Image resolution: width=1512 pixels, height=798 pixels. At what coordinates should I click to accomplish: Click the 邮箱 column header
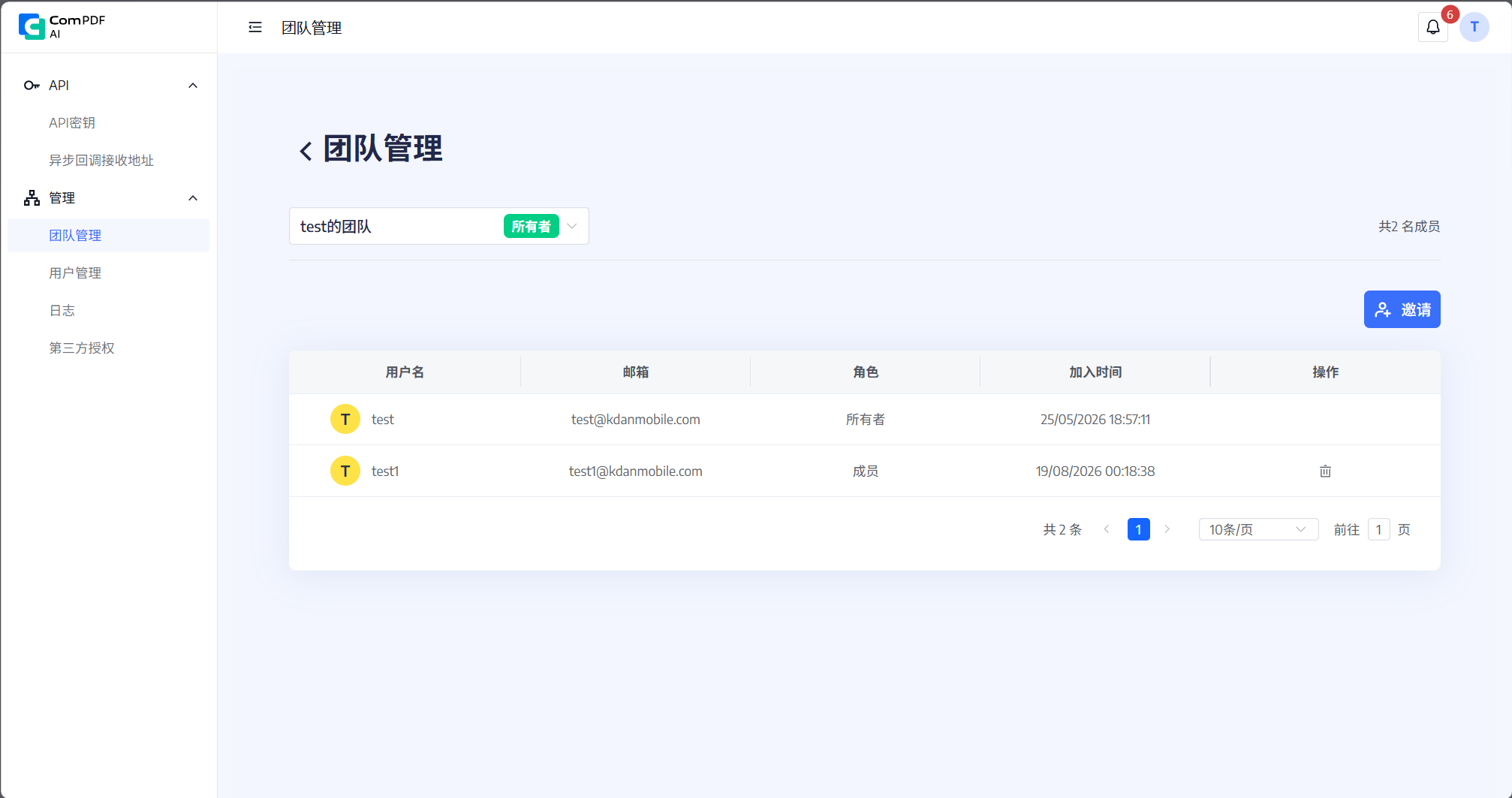[635, 372]
